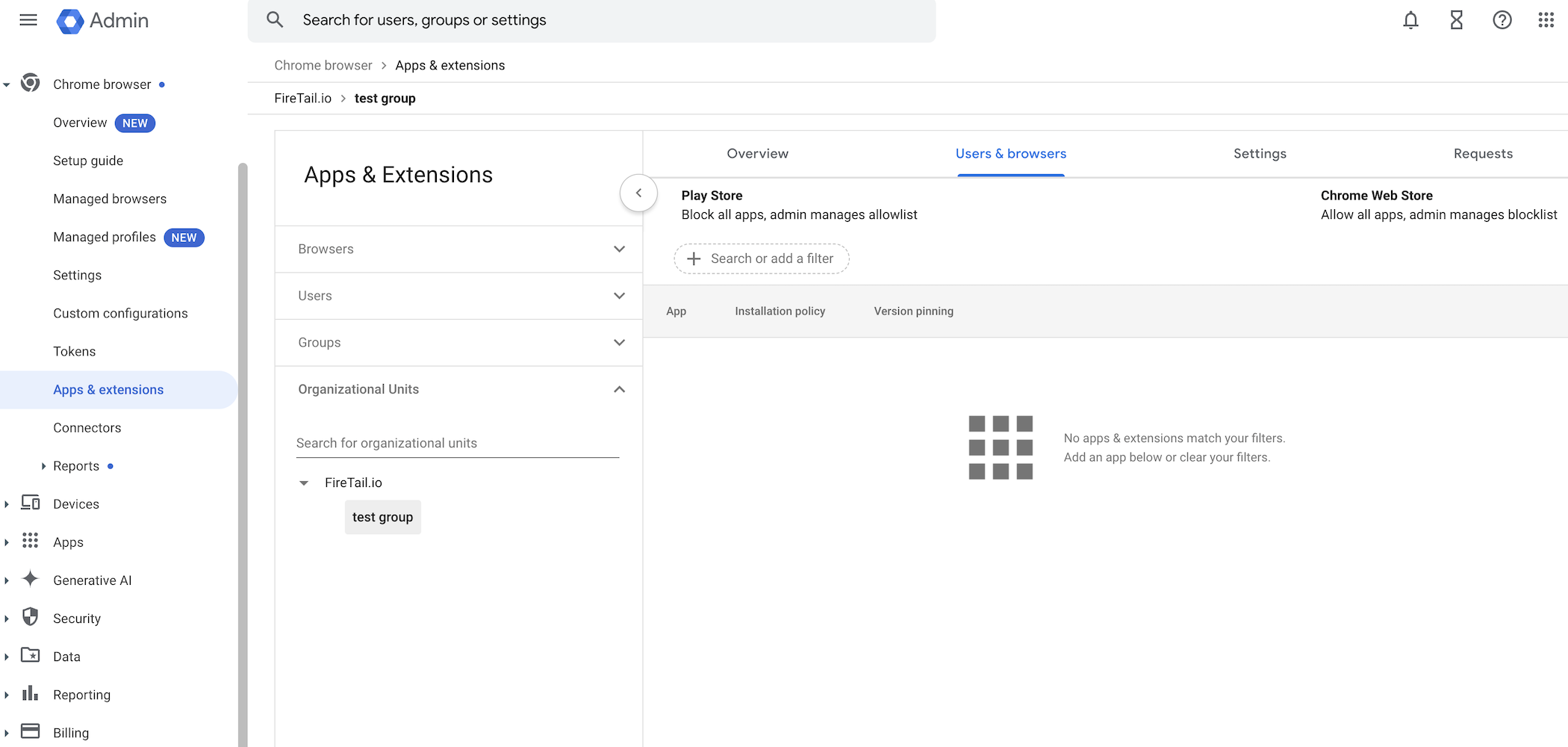Open the notifications bell
The height and width of the screenshot is (747, 1568).
(x=1410, y=20)
